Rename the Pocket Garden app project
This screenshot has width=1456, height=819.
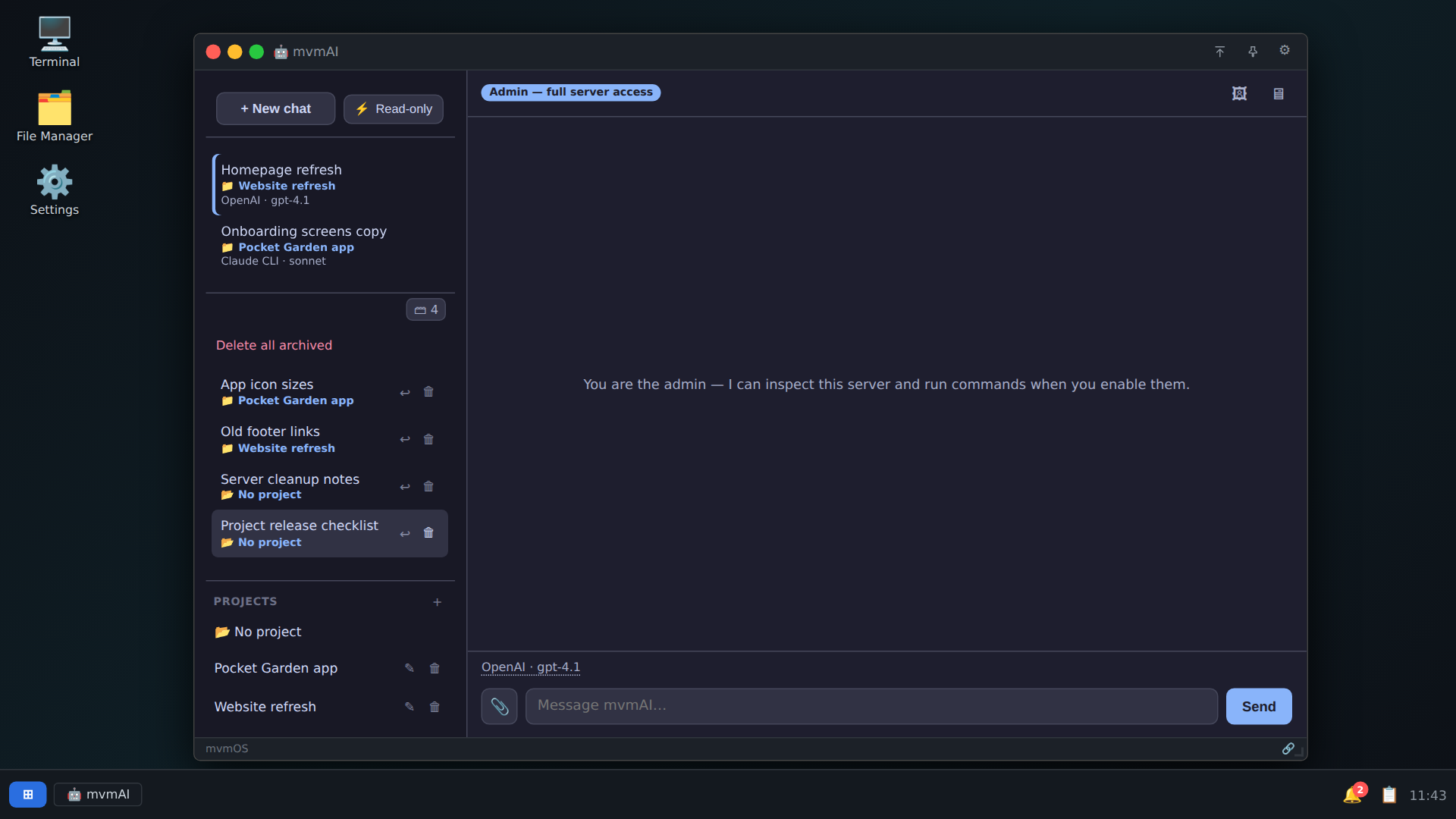409,668
